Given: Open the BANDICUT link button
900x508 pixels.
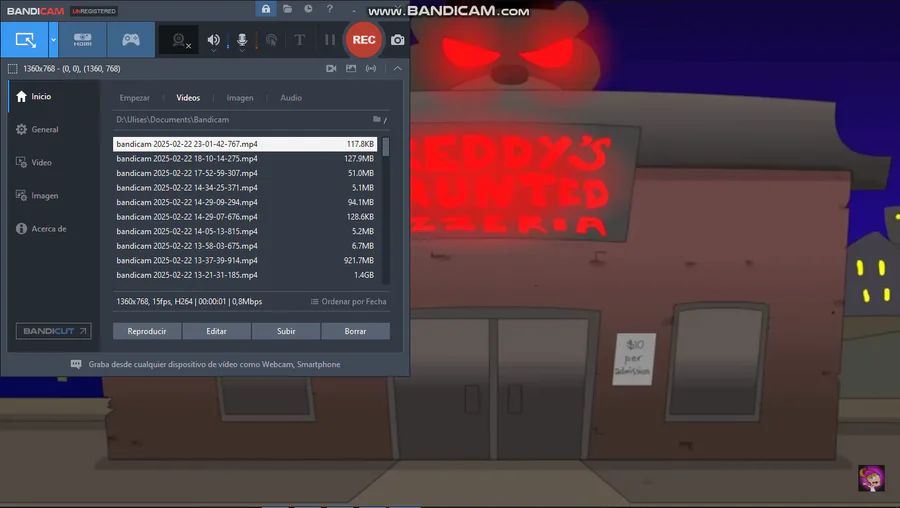Looking at the screenshot, I should [x=53, y=331].
